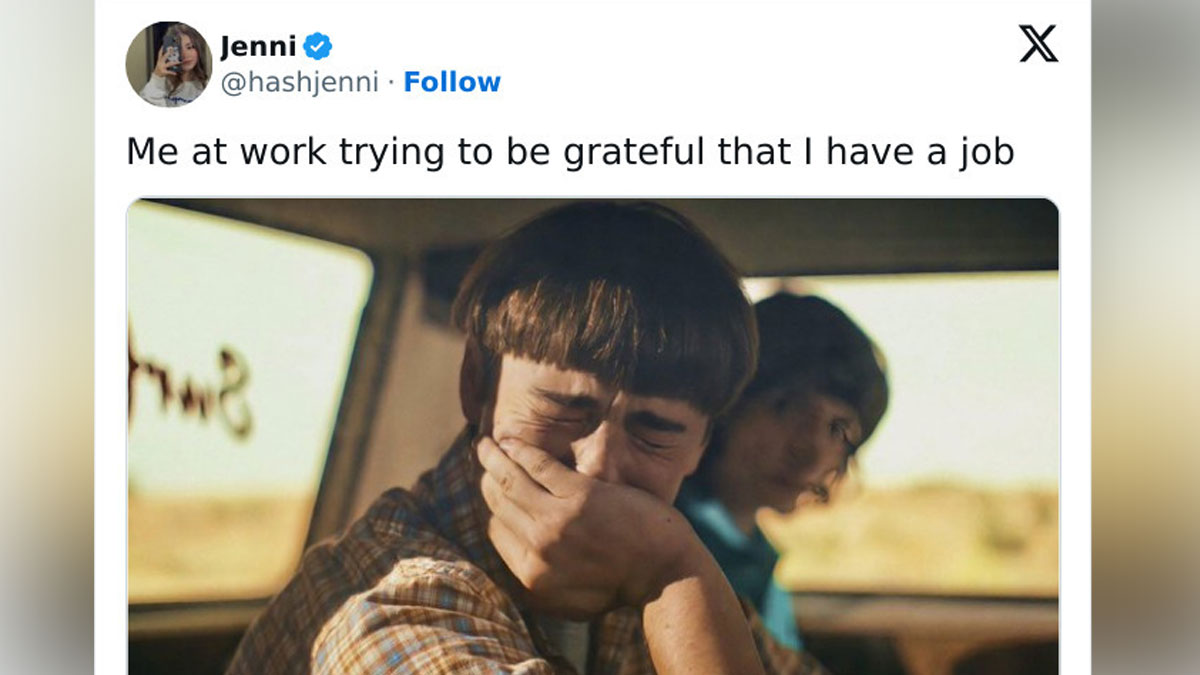Open the X logo link
The height and width of the screenshot is (675, 1200).
(x=1038, y=44)
